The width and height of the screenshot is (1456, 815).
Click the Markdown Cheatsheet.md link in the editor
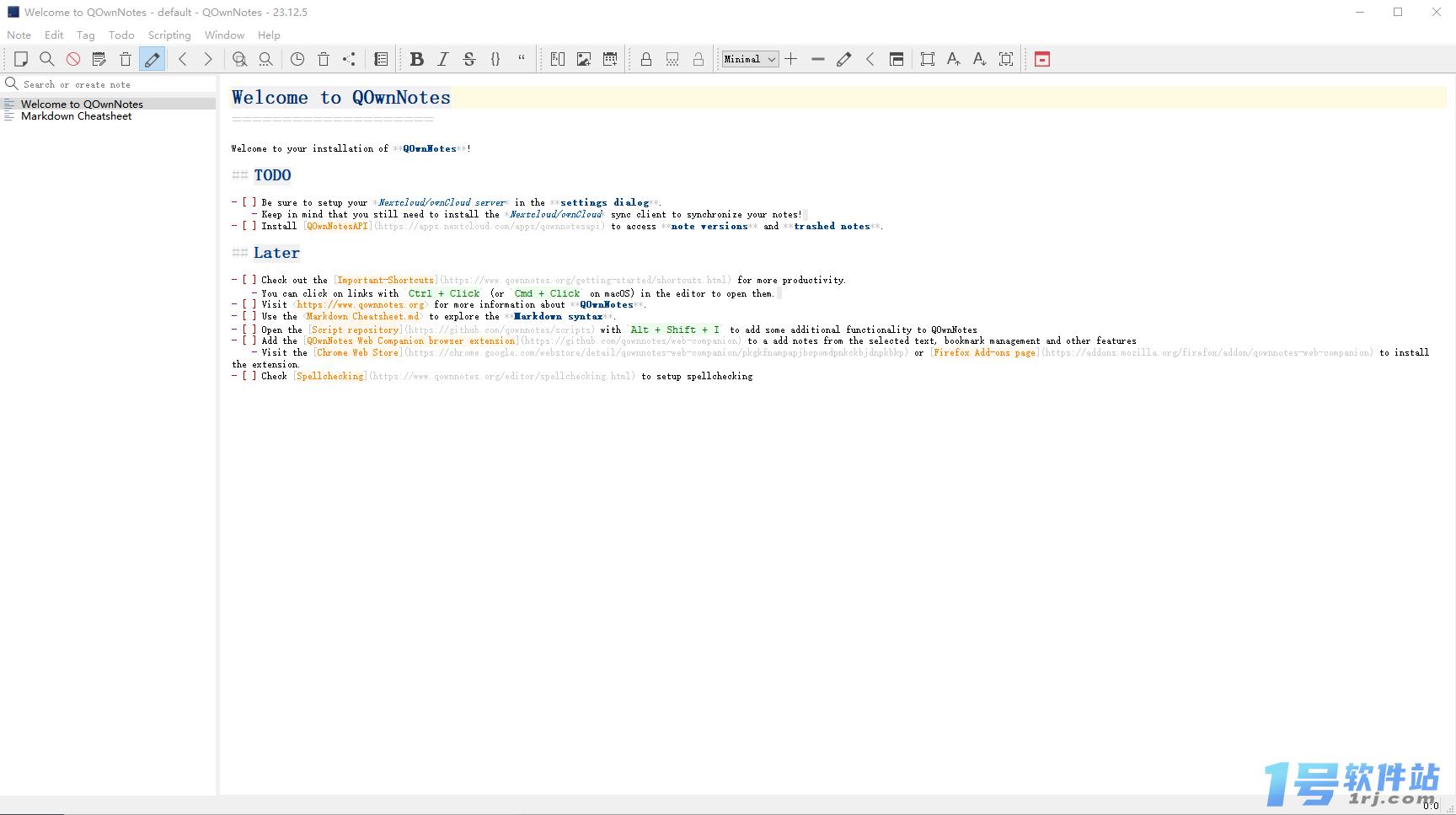362,316
